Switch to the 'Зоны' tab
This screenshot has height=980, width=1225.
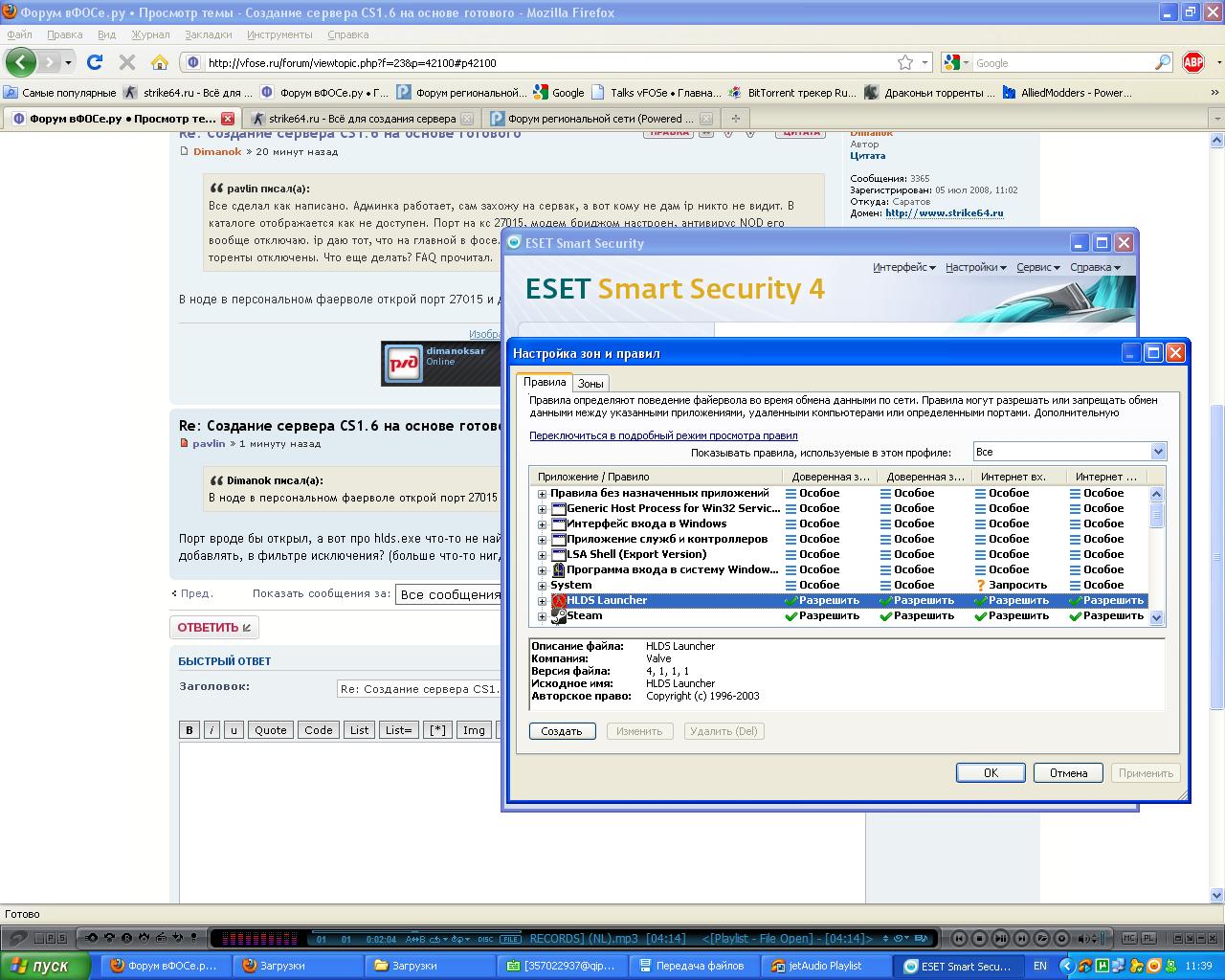[590, 384]
